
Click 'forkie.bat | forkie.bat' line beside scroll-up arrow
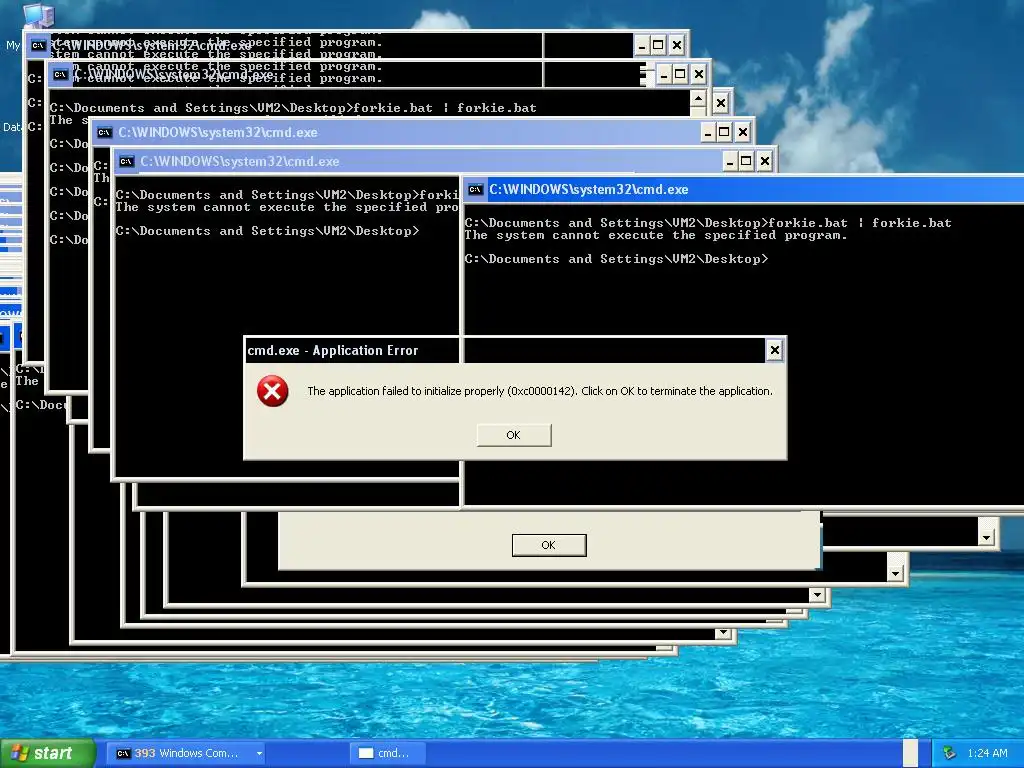point(293,108)
